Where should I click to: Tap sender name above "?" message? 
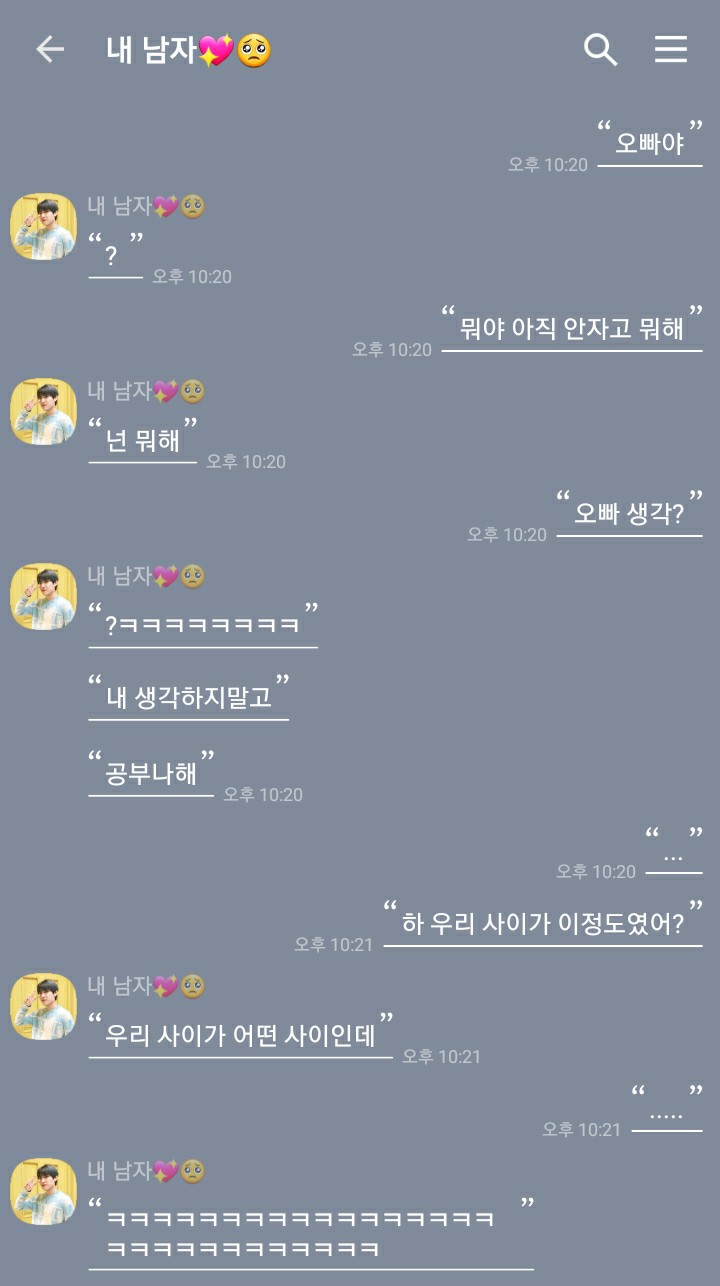tap(147, 206)
